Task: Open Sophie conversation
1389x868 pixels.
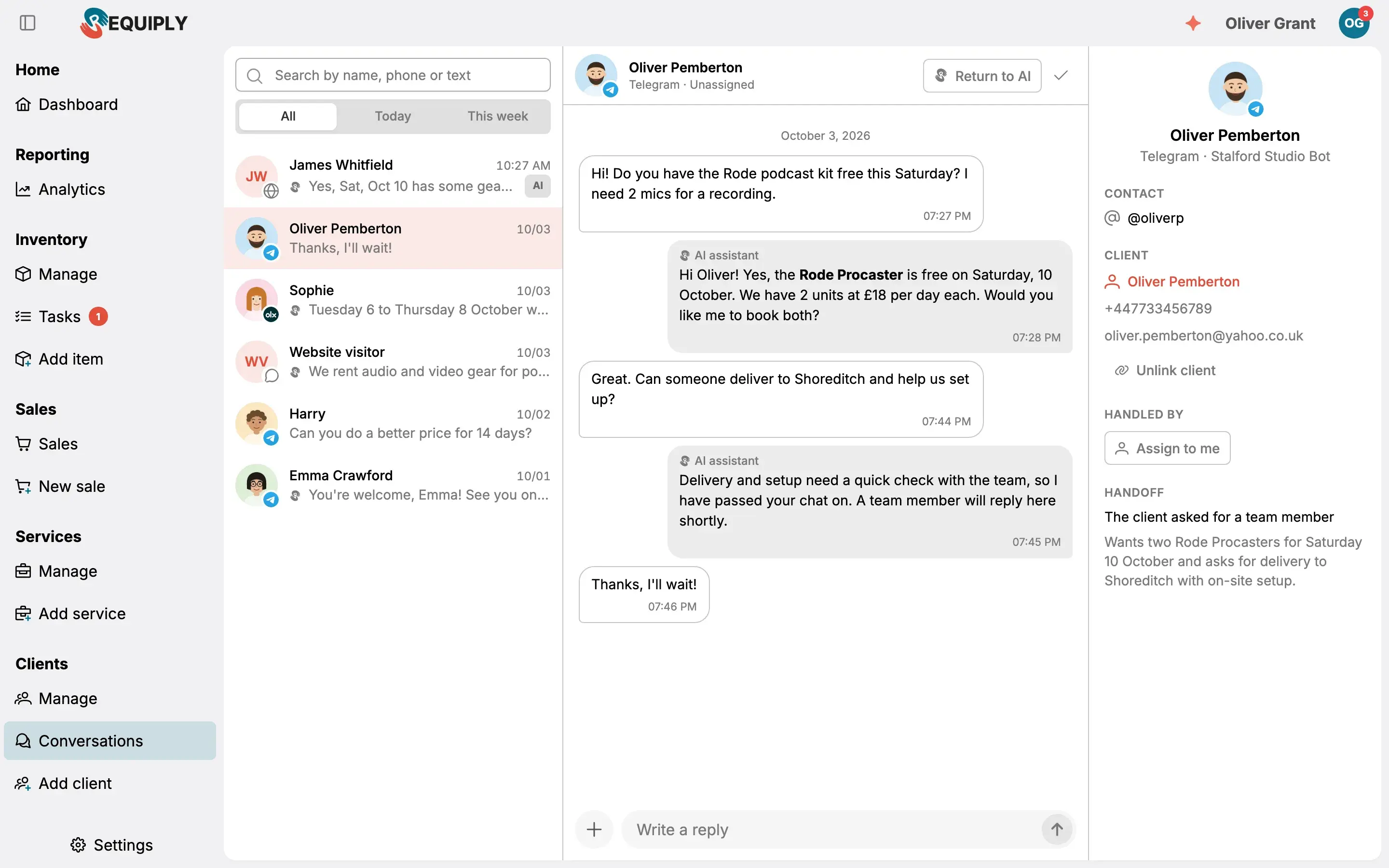Action: (x=393, y=299)
